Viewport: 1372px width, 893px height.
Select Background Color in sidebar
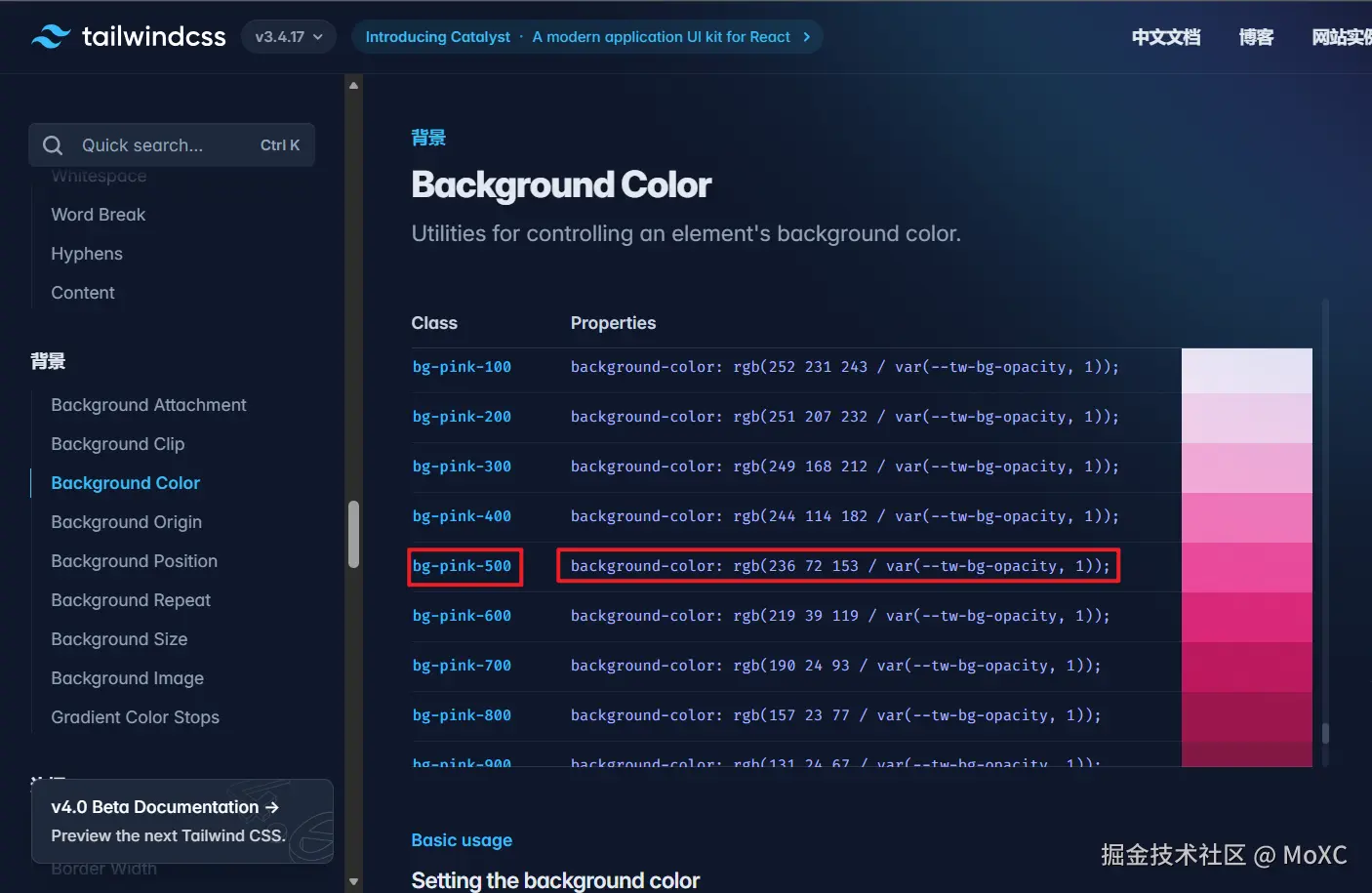click(x=125, y=483)
